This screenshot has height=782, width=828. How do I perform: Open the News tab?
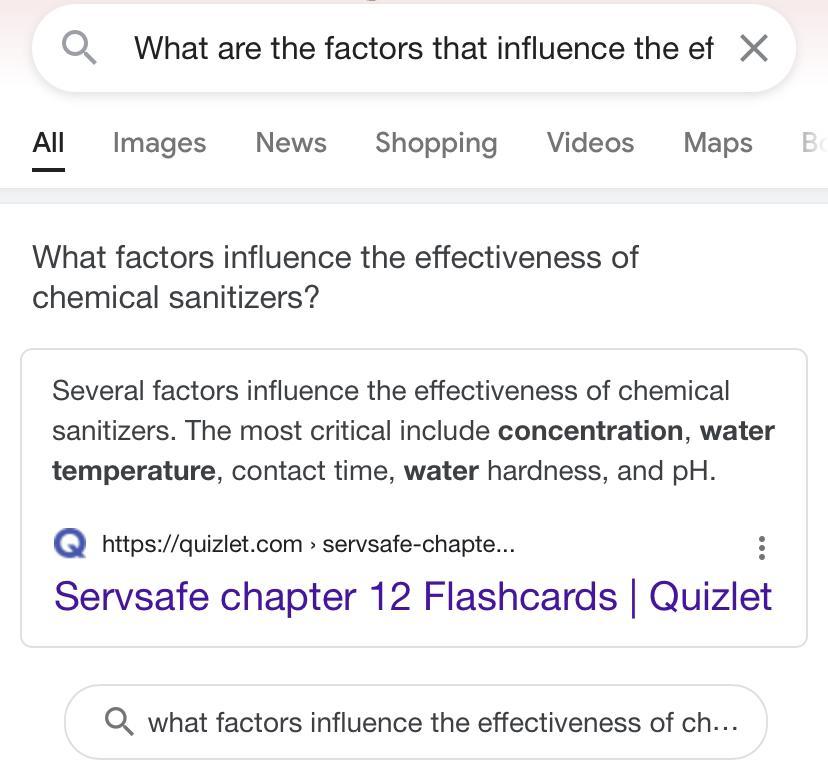click(x=290, y=142)
